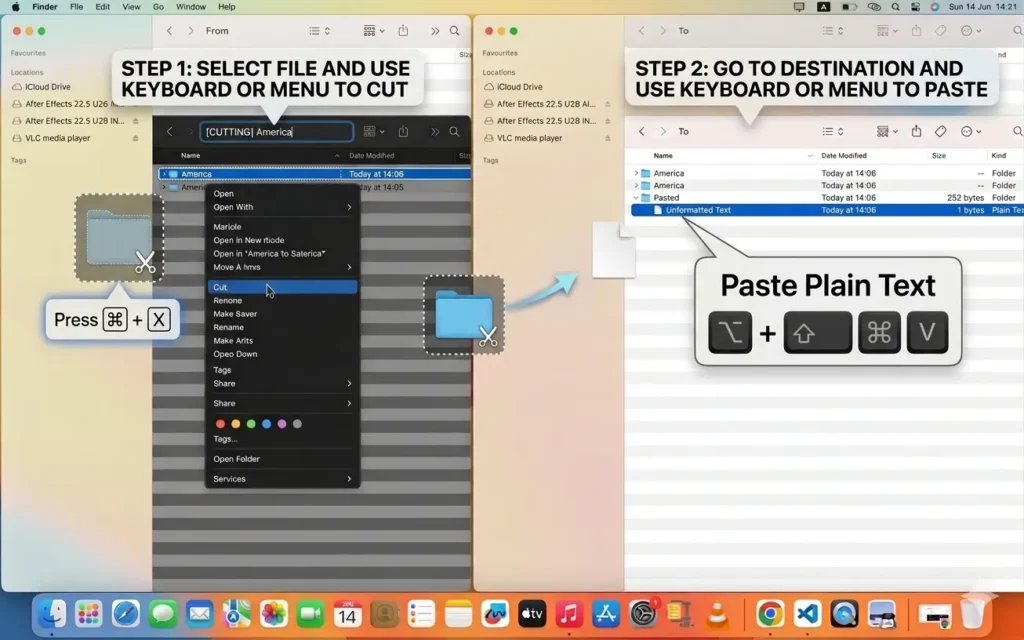
Task: Click the Name column header in the To window
Action: tap(663, 155)
